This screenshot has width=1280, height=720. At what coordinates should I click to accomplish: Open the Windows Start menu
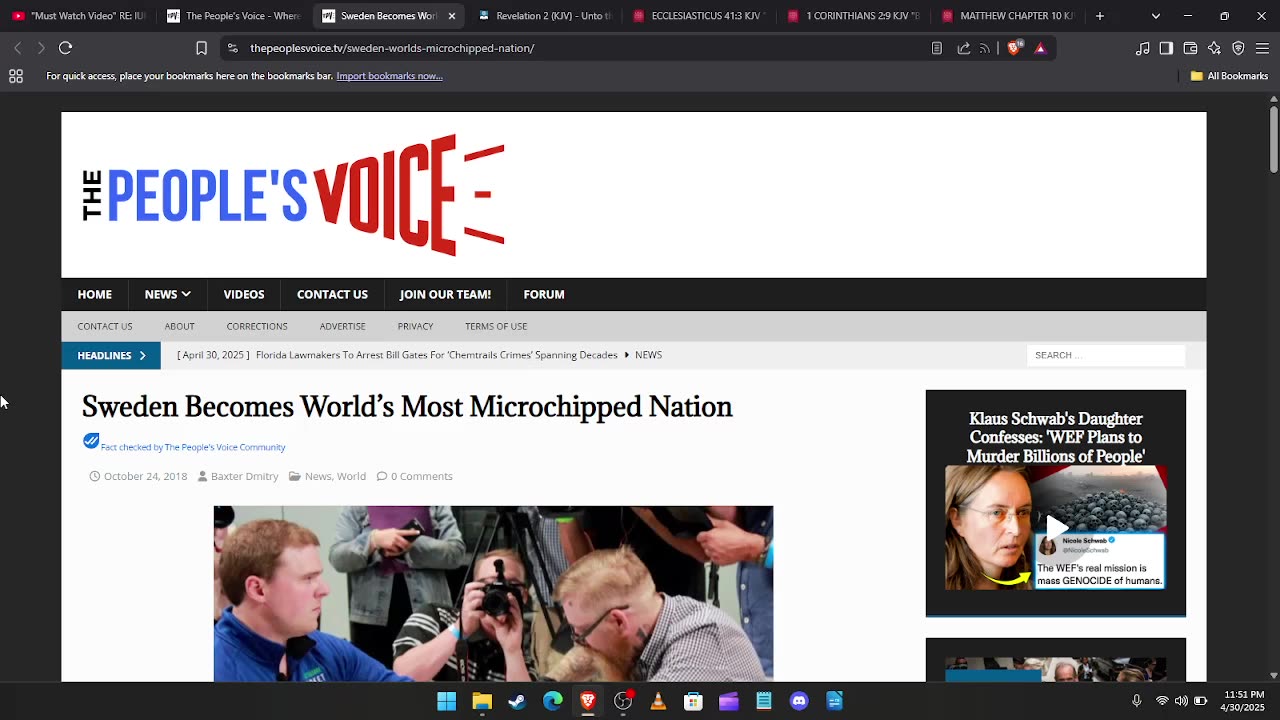(x=446, y=701)
